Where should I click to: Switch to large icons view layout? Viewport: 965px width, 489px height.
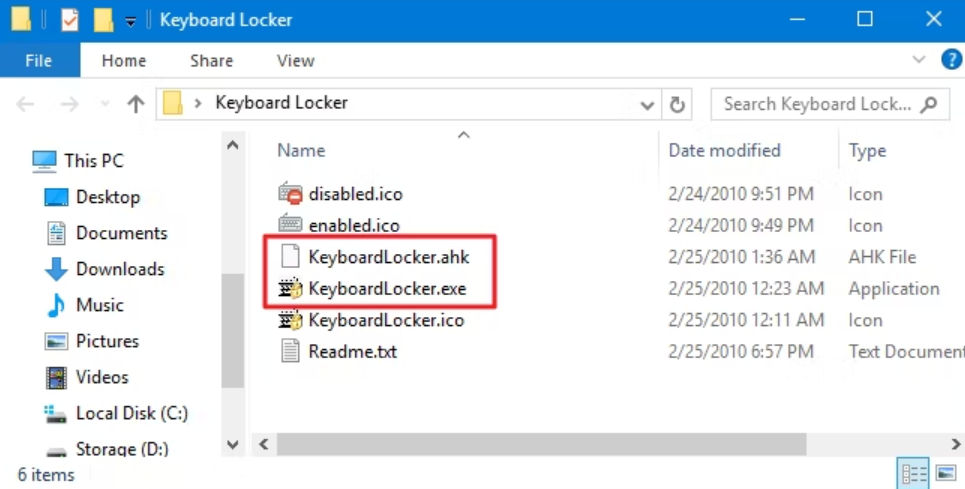tap(946, 473)
